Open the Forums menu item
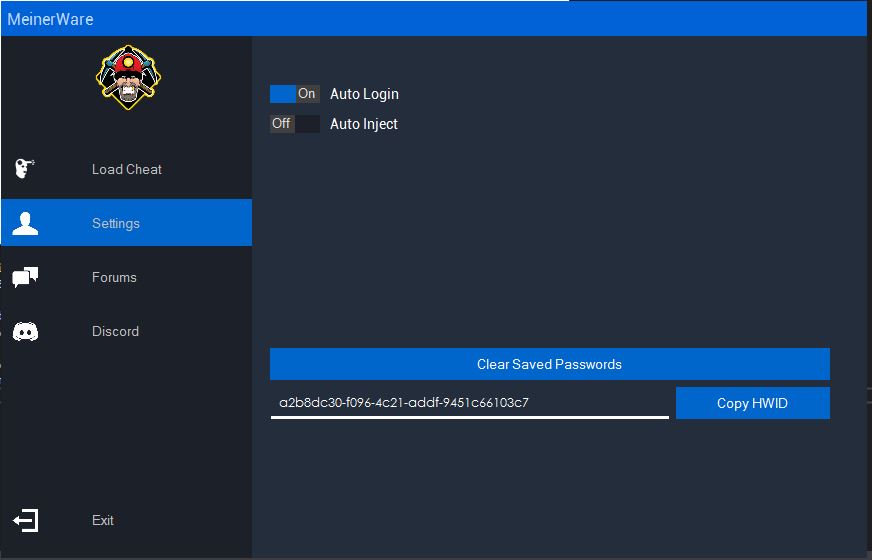The width and height of the screenshot is (872, 560). (x=126, y=277)
